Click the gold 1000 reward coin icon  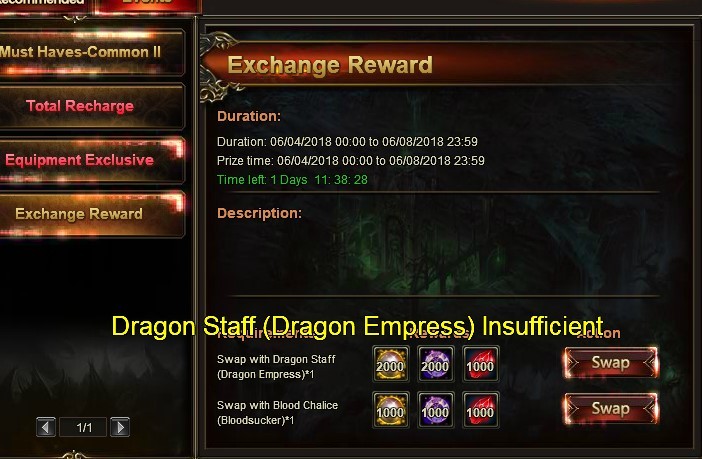[x=390, y=409]
